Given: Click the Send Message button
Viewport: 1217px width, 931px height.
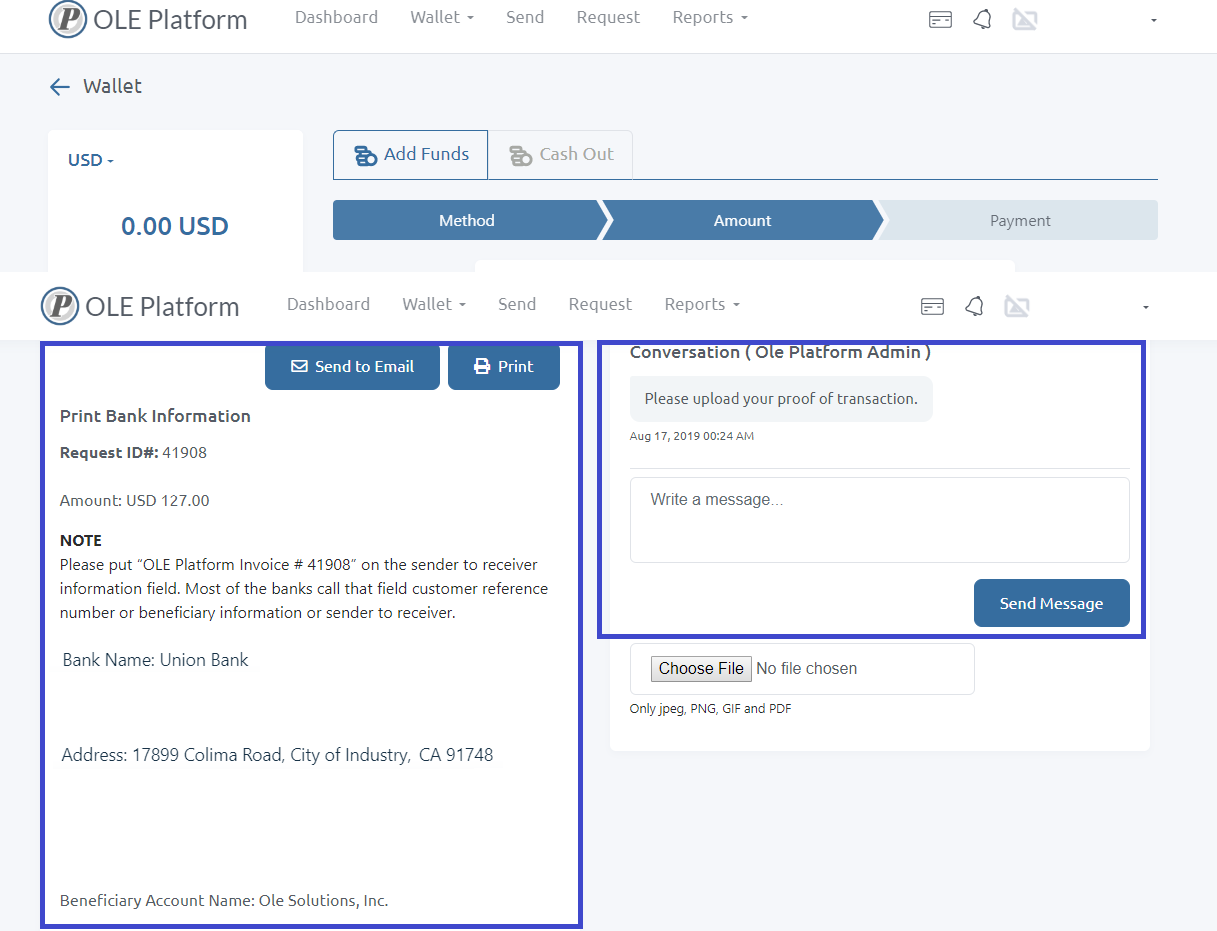Looking at the screenshot, I should pyautogui.click(x=1052, y=603).
